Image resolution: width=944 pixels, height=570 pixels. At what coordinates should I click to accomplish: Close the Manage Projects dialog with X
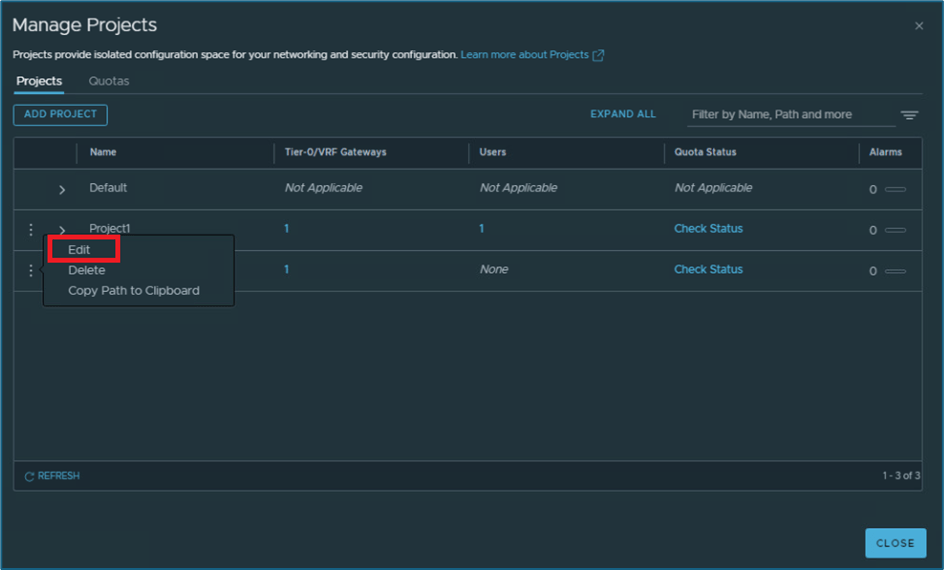(919, 26)
